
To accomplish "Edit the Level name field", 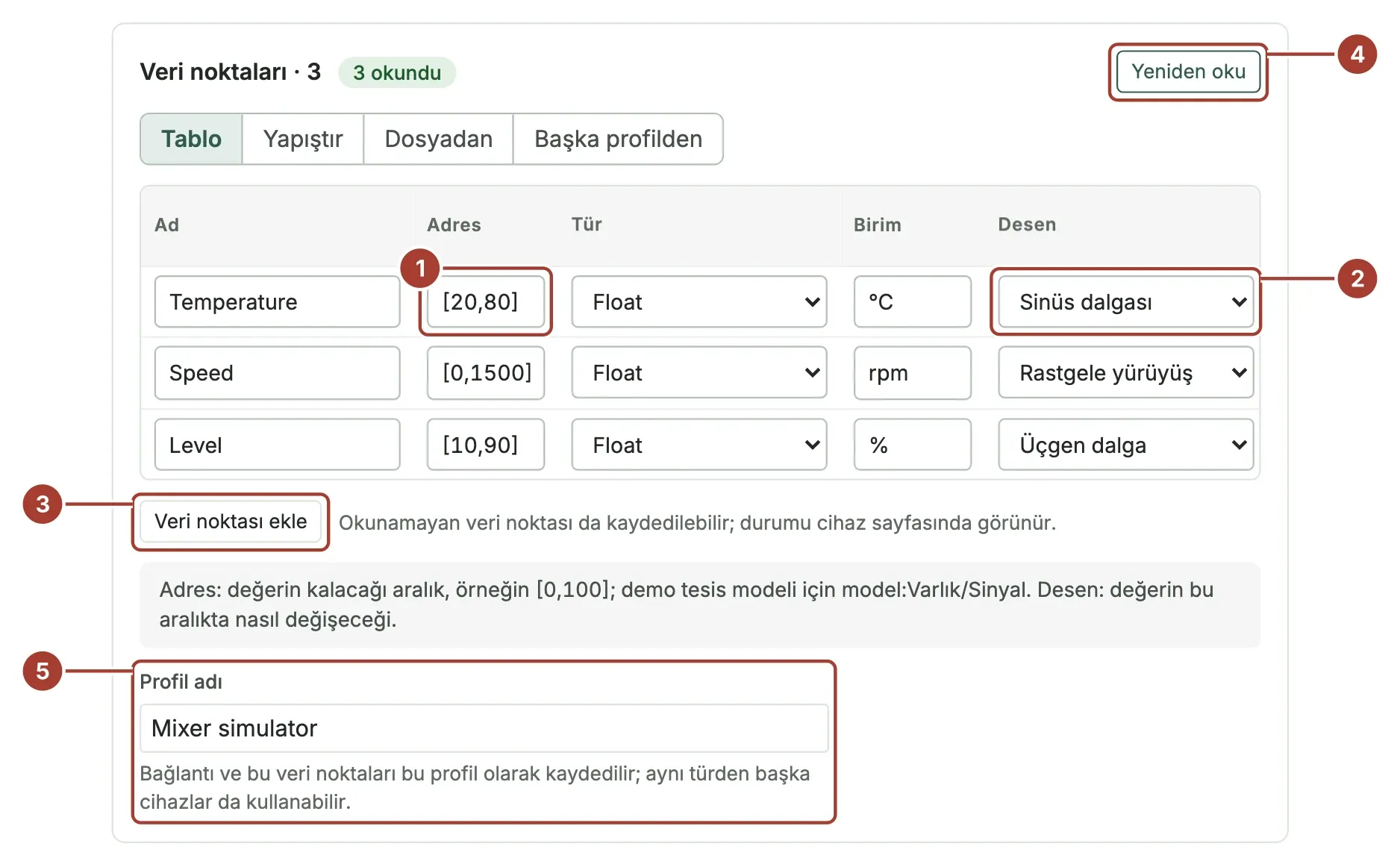I will [x=278, y=445].
